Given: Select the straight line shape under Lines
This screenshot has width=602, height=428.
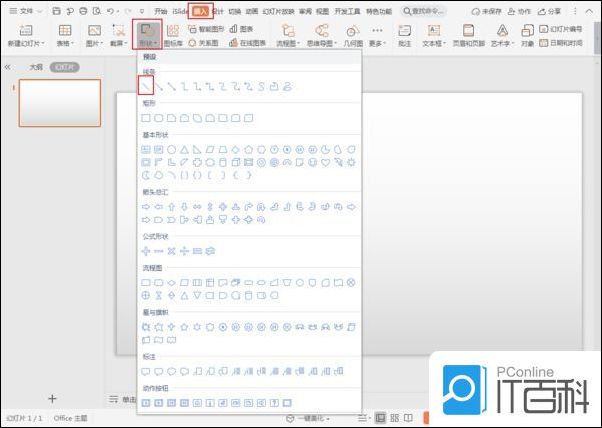Looking at the screenshot, I should [x=146, y=86].
